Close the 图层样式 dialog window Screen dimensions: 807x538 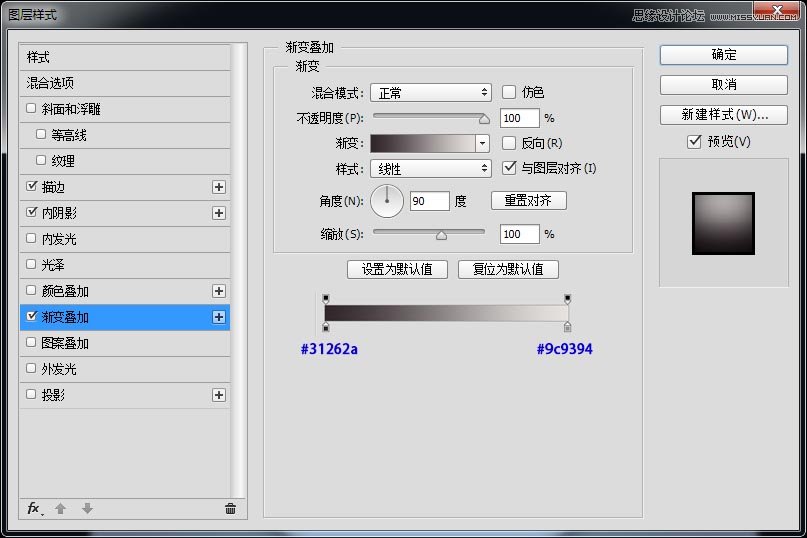(778, 10)
